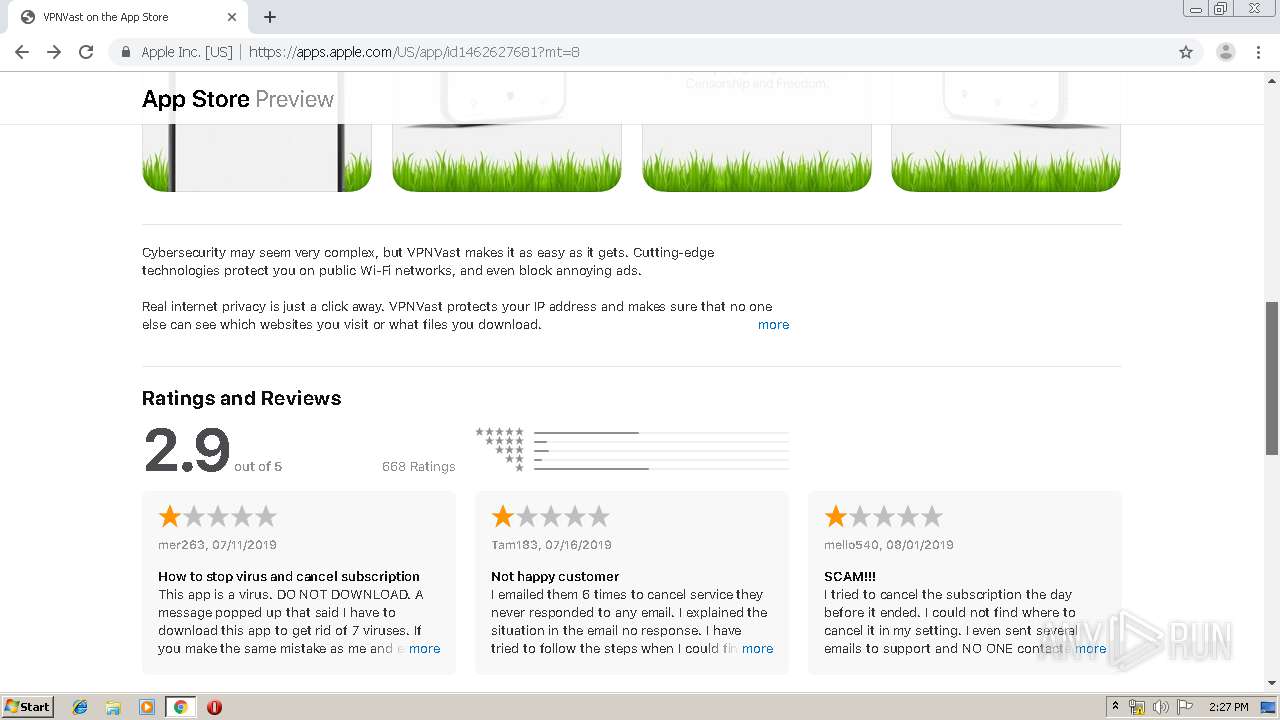Open Windows Explorer folder from the taskbar
This screenshot has height=720, width=1280.
tap(113, 707)
